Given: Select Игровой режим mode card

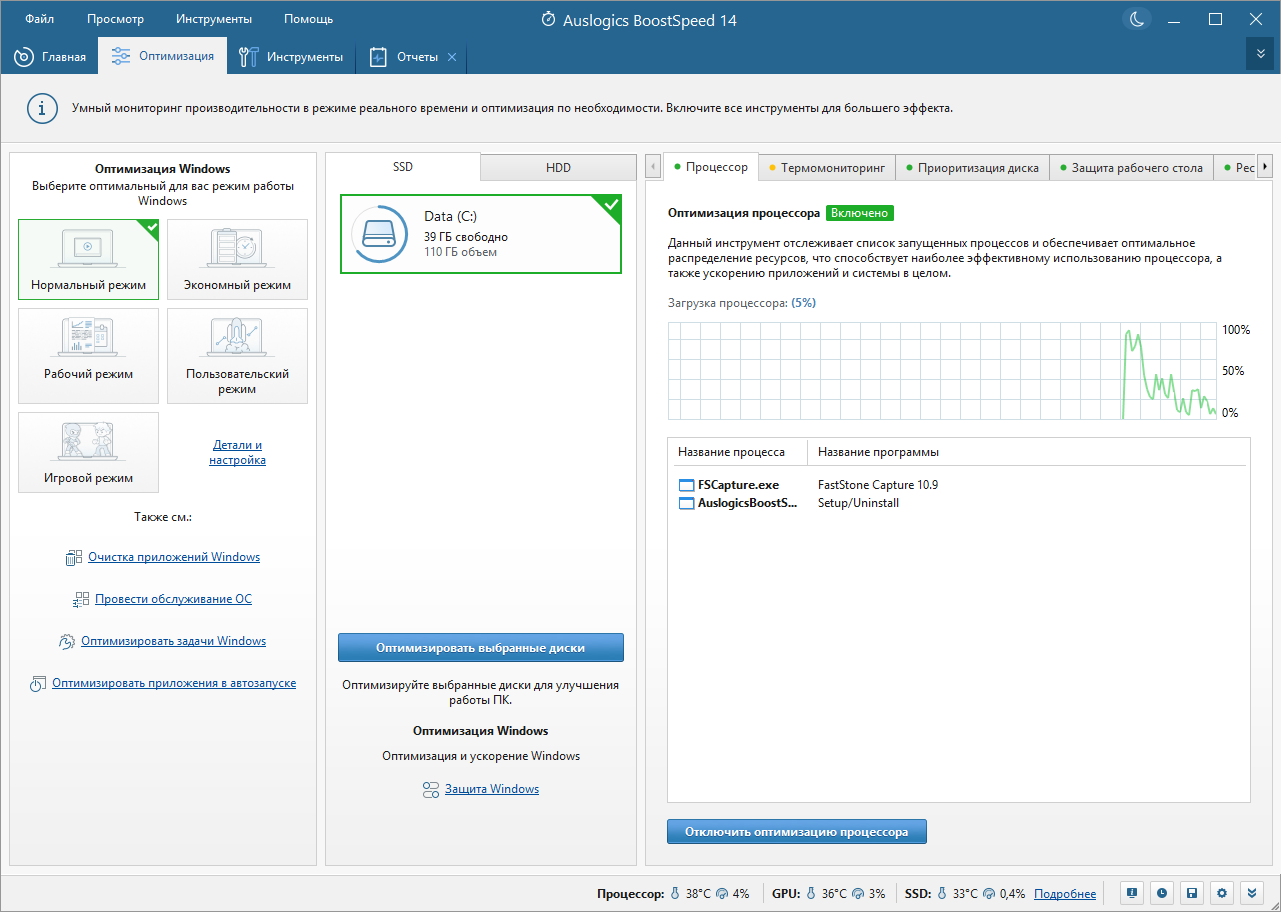Looking at the screenshot, I should [x=88, y=453].
